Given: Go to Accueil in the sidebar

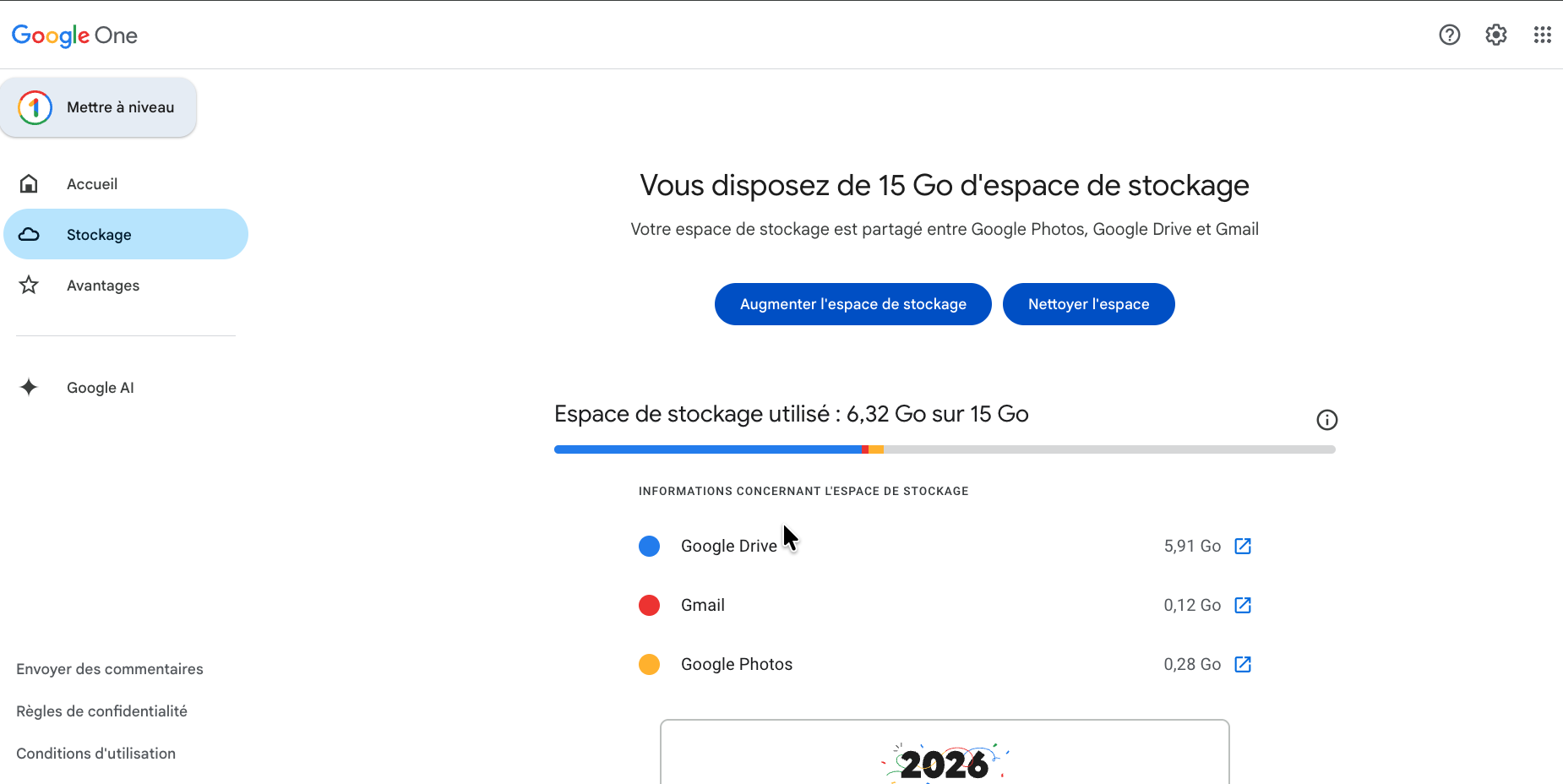Looking at the screenshot, I should (92, 184).
